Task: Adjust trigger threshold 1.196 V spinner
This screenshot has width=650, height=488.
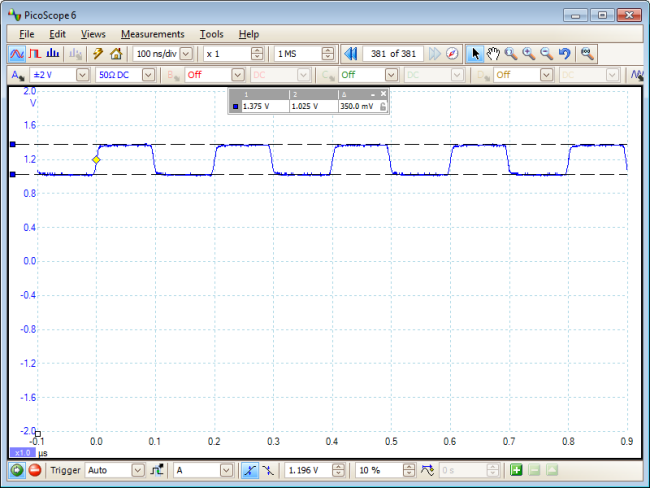Action: coord(338,470)
